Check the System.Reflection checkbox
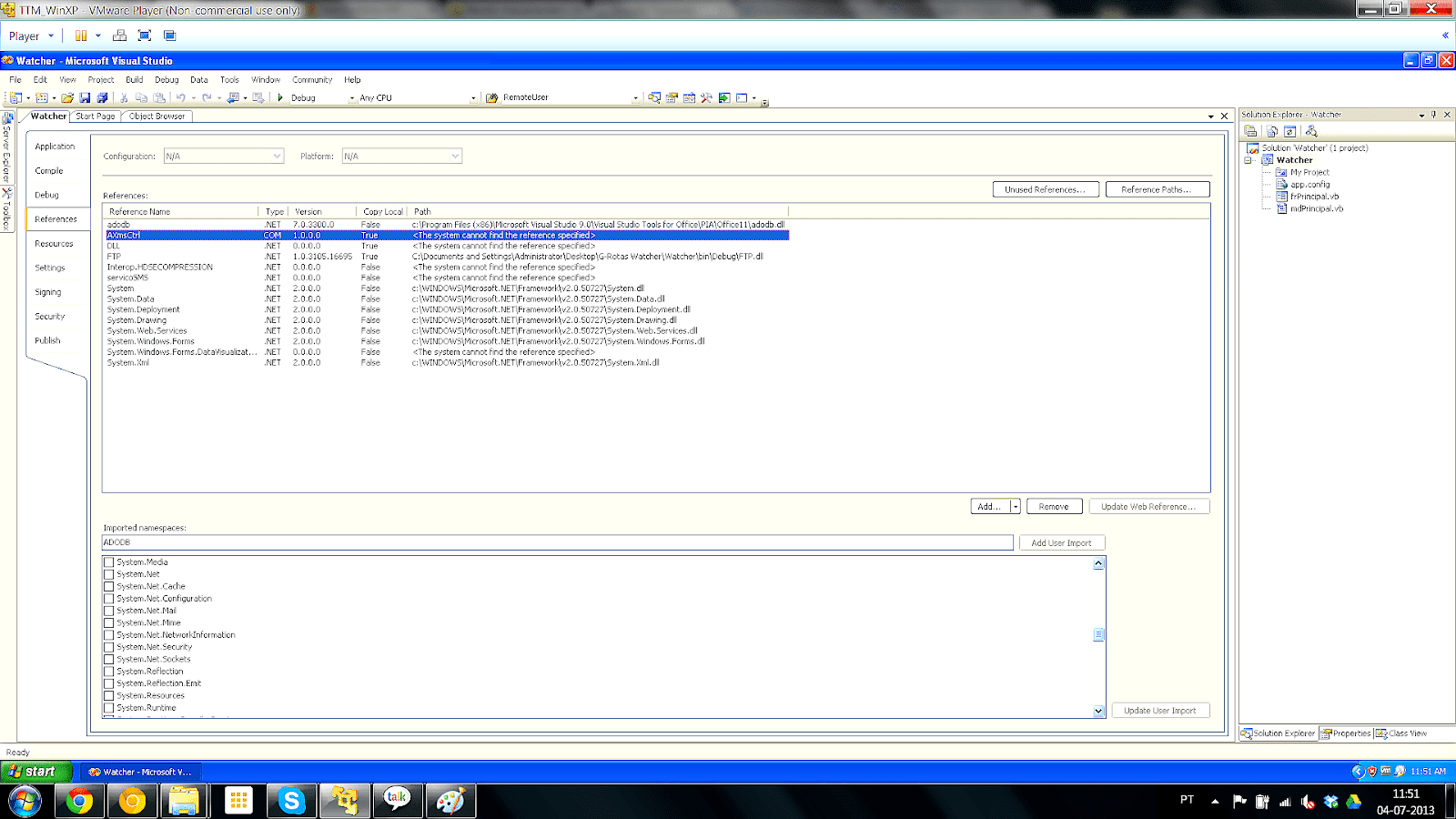The width and height of the screenshot is (1456, 819). [x=109, y=672]
